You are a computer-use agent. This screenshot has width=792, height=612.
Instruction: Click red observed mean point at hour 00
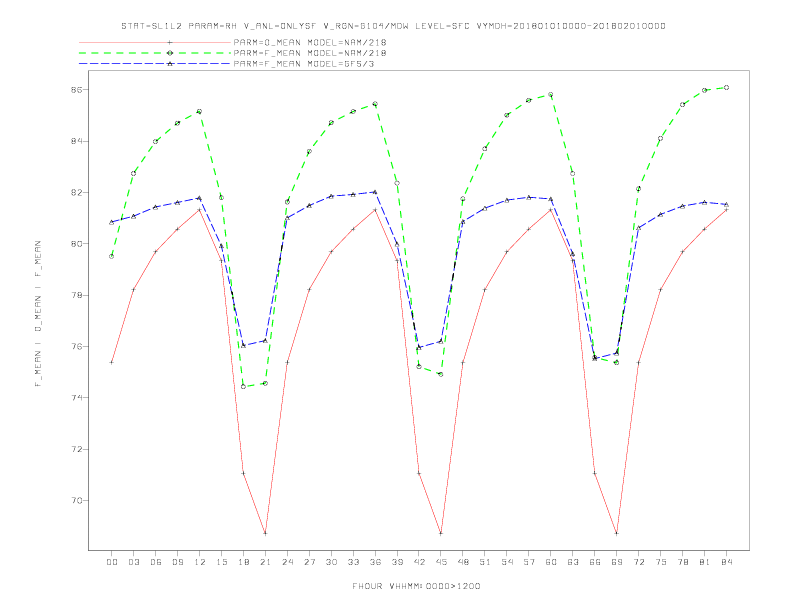(112, 363)
